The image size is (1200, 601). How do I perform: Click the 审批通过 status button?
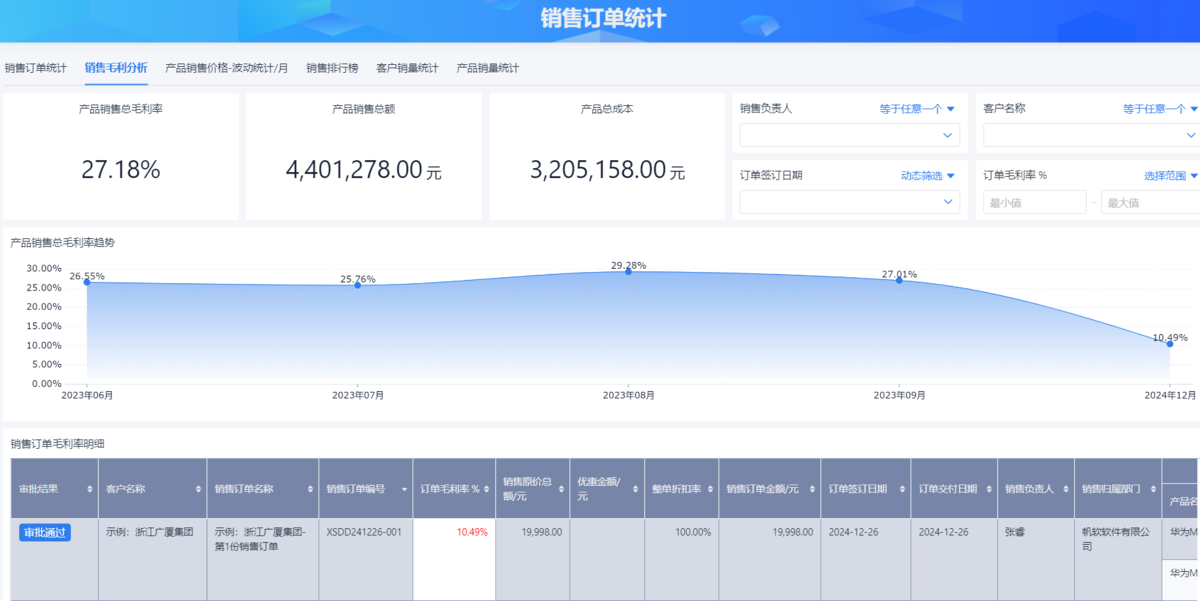pyautogui.click(x=45, y=532)
